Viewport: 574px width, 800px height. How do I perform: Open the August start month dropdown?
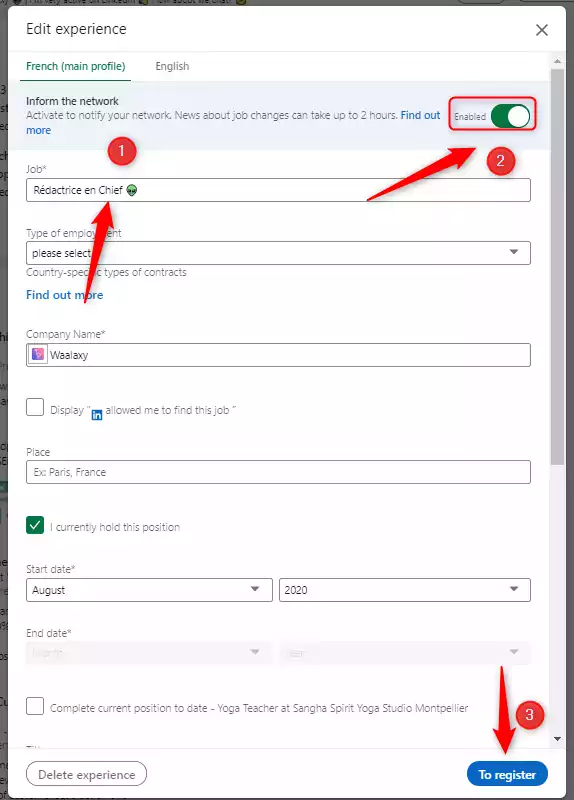click(x=149, y=590)
